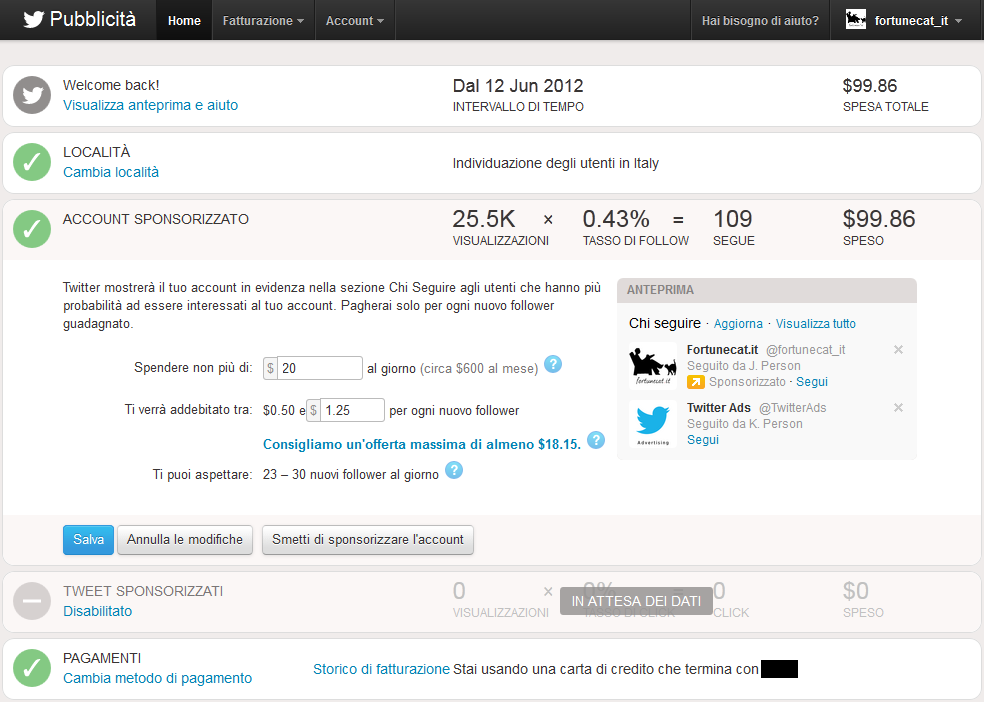Click the recommended bid $18.15 message
Image resolution: width=984 pixels, height=702 pixels.
[x=422, y=444]
